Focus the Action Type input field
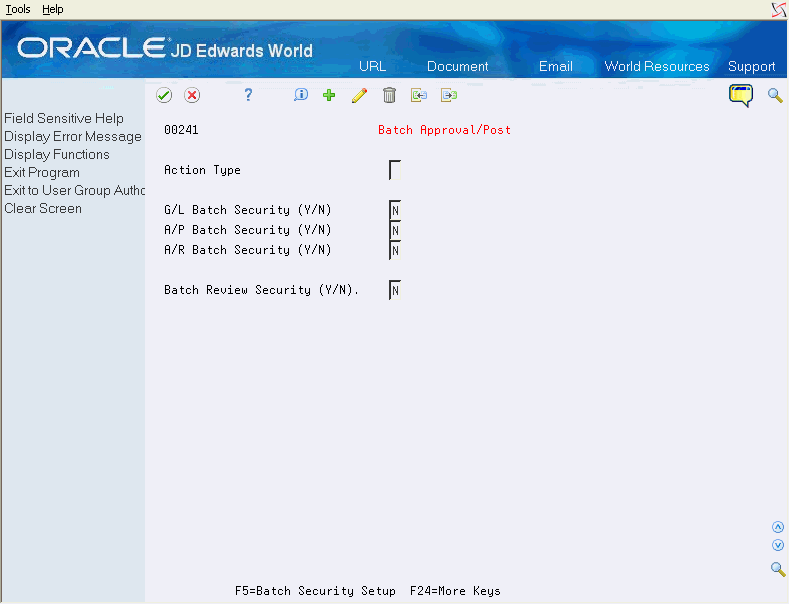Viewport: 789px width, 604px height. (x=395, y=170)
